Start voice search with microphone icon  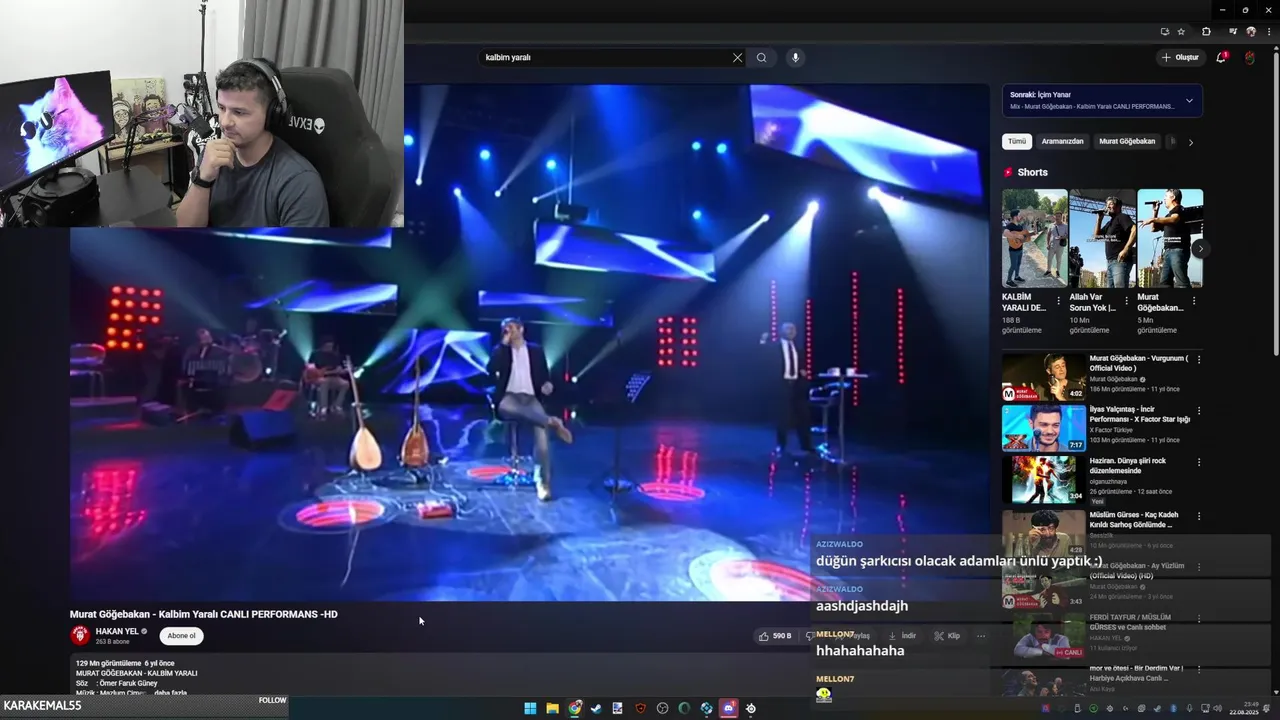coord(796,58)
